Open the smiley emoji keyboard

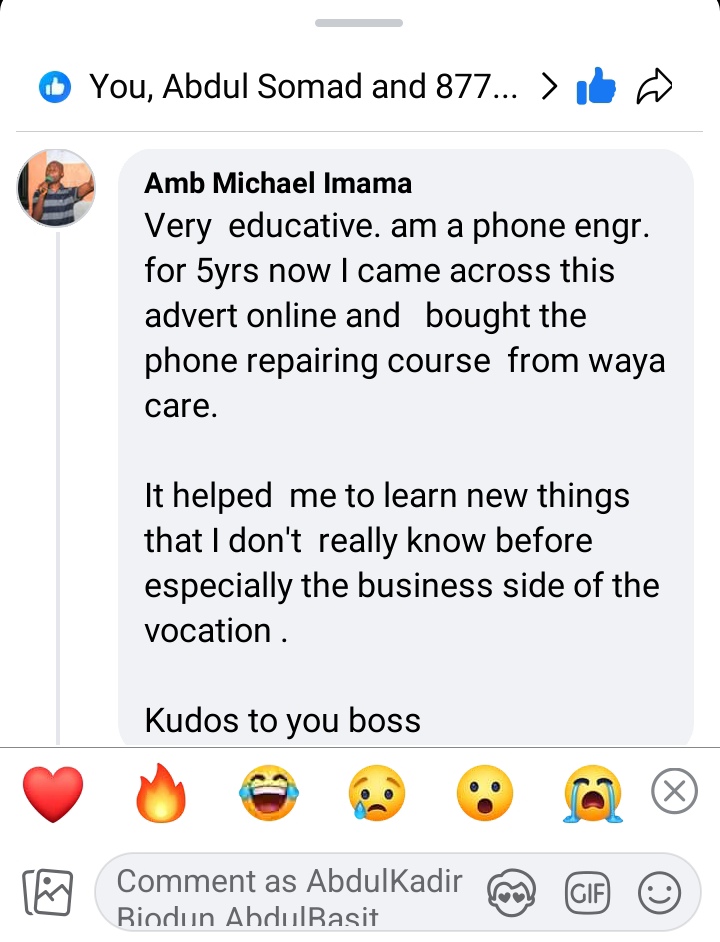(659, 893)
